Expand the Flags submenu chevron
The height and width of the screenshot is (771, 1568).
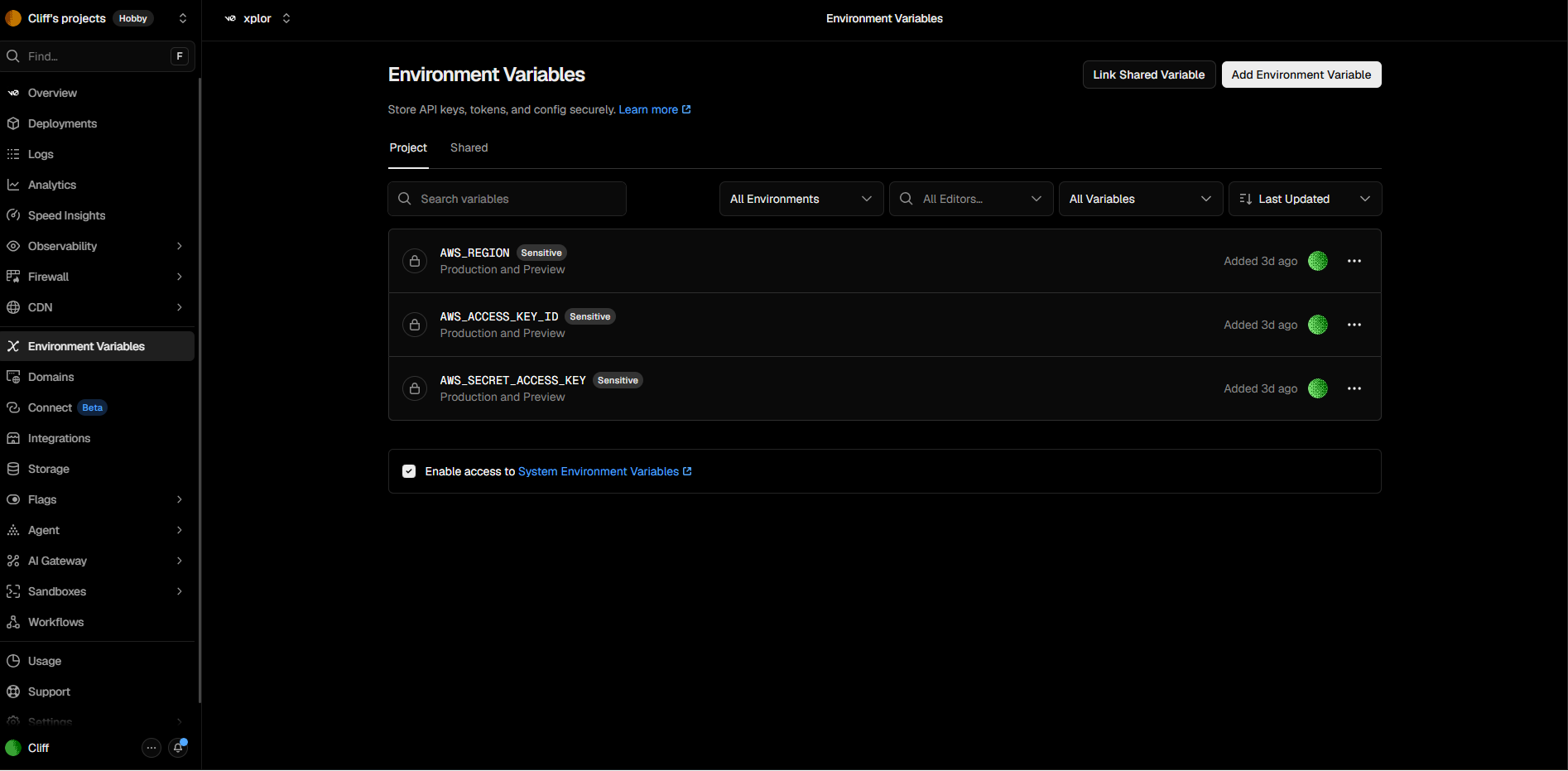(x=180, y=499)
